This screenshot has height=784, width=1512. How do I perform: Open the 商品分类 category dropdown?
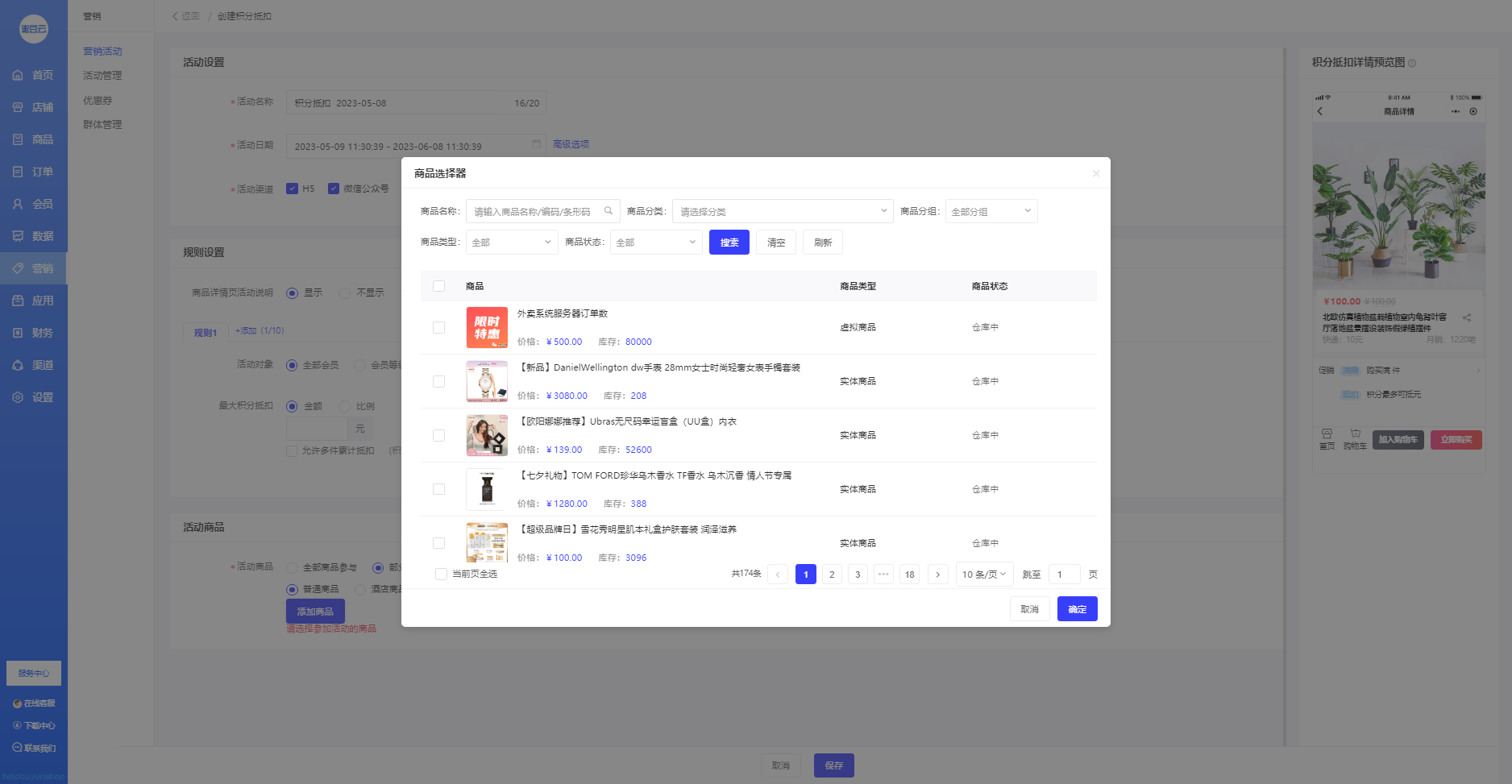(783, 211)
